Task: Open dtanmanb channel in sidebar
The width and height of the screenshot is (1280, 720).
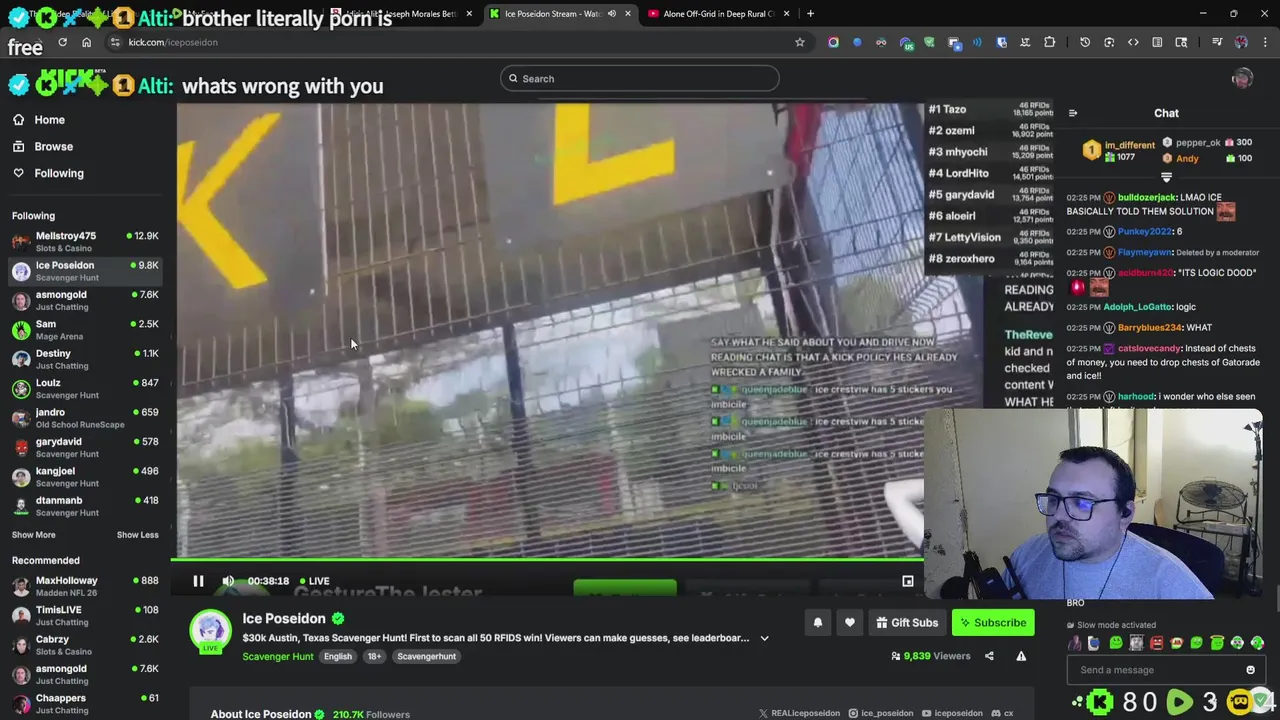Action: [x=85, y=506]
